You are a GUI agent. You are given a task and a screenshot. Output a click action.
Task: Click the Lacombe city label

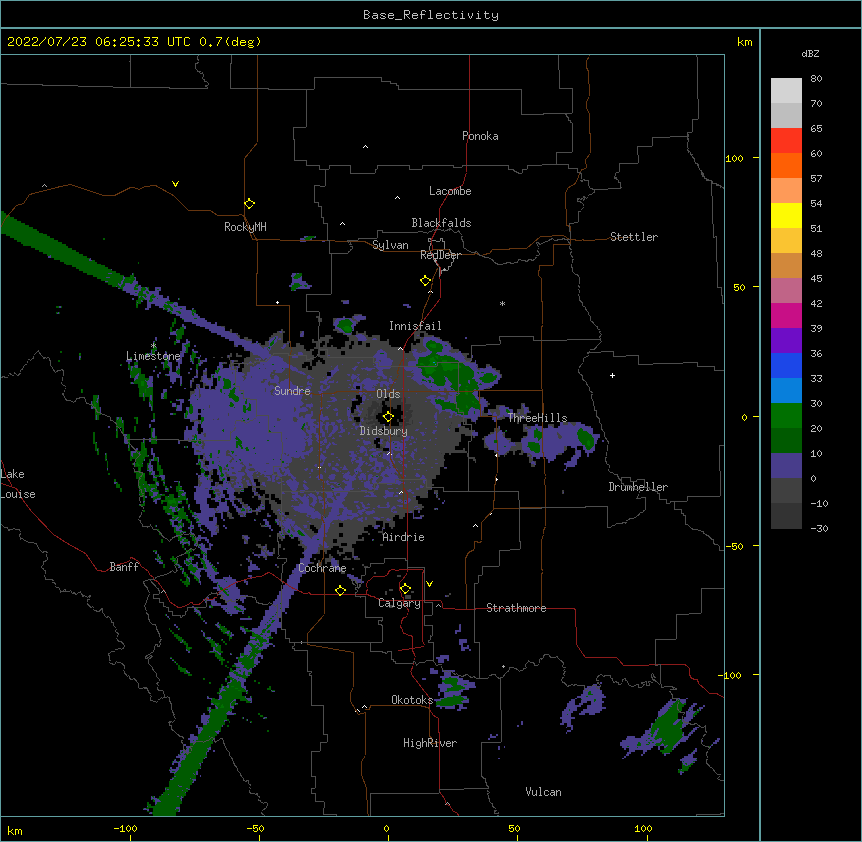[450, 191]
